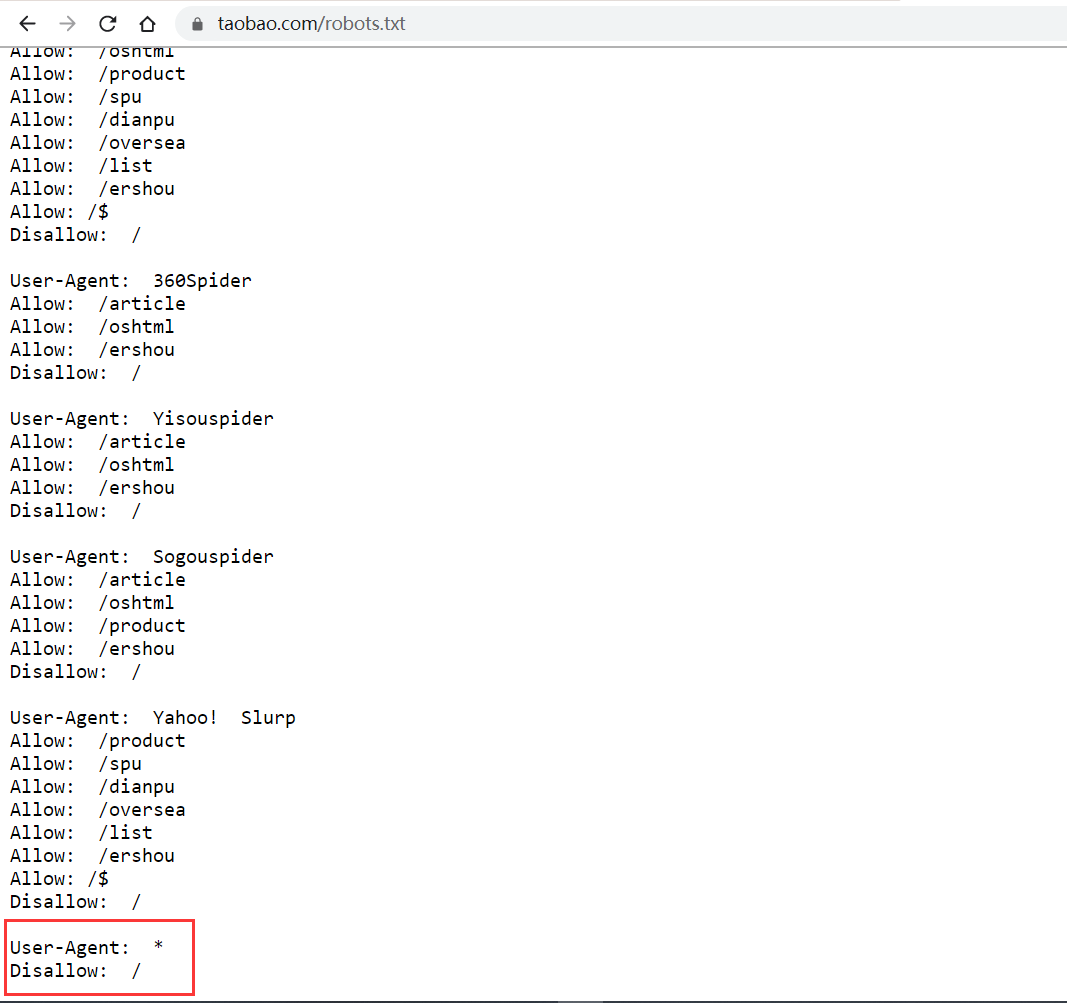1067x1003 pixels.
Task: Click the browser forward arrow
Action: [67, 24]
